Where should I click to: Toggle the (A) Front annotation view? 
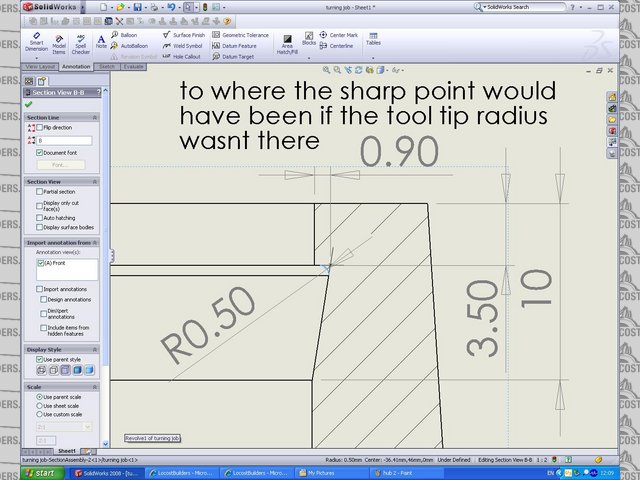[41, 263]
